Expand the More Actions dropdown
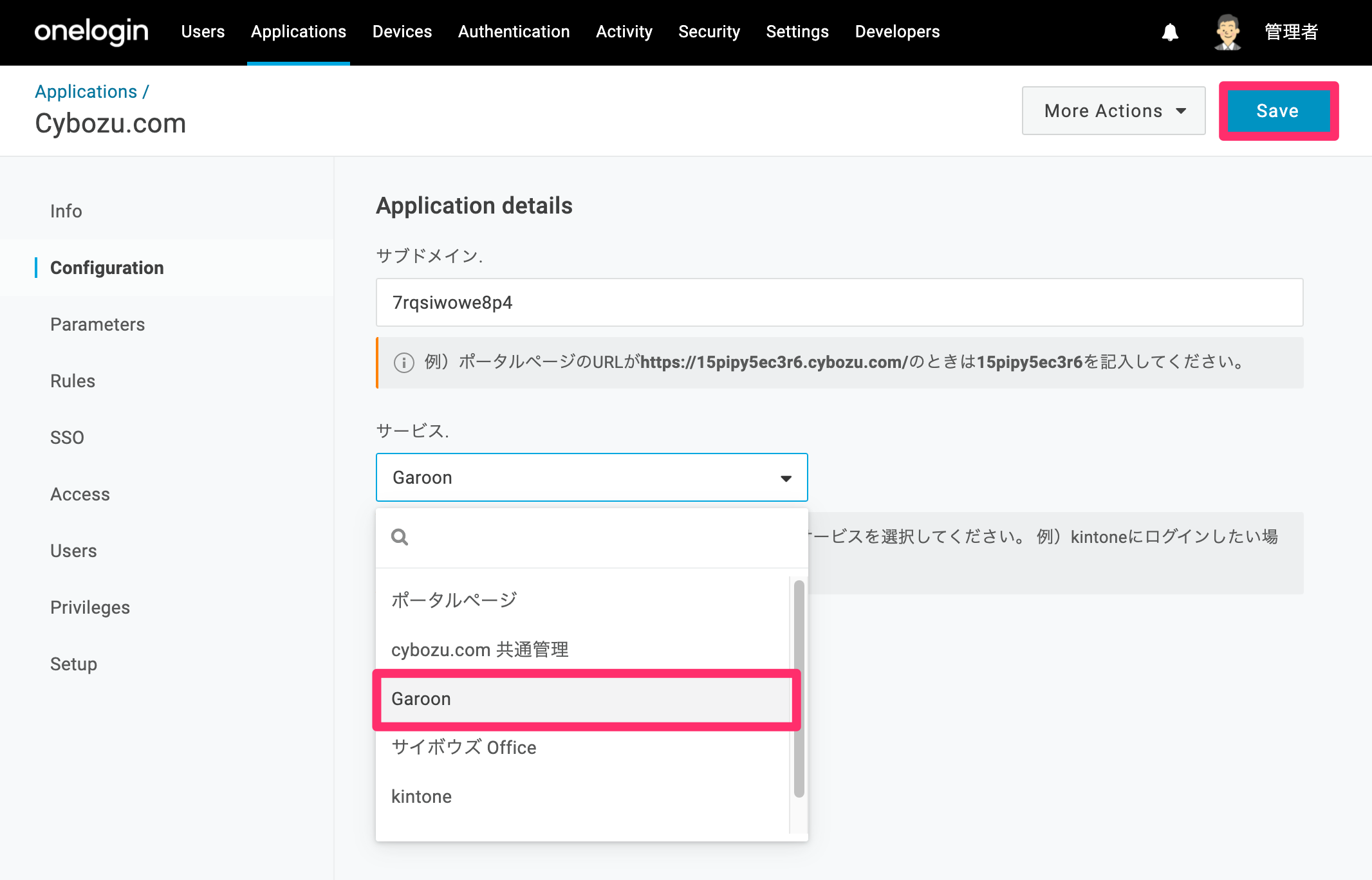This screenshot has height=880, width=1372. (x=1114, y=111)
